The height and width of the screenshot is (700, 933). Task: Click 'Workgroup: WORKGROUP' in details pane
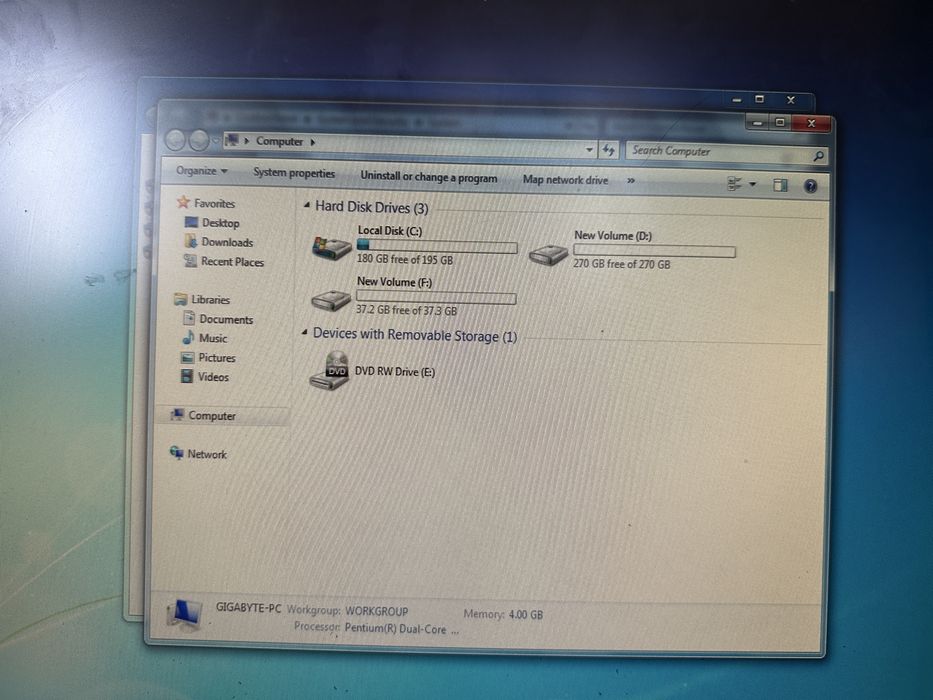[347, 611]
